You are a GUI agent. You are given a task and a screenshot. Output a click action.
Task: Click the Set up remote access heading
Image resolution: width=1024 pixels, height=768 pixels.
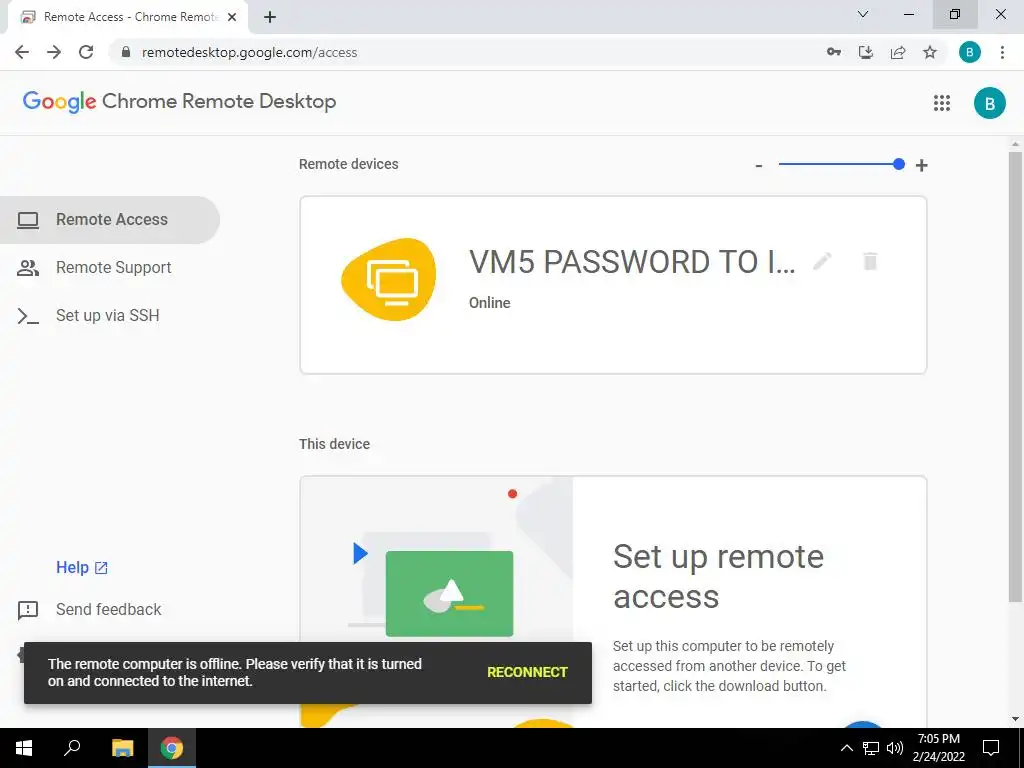click(x=718, y=576)
